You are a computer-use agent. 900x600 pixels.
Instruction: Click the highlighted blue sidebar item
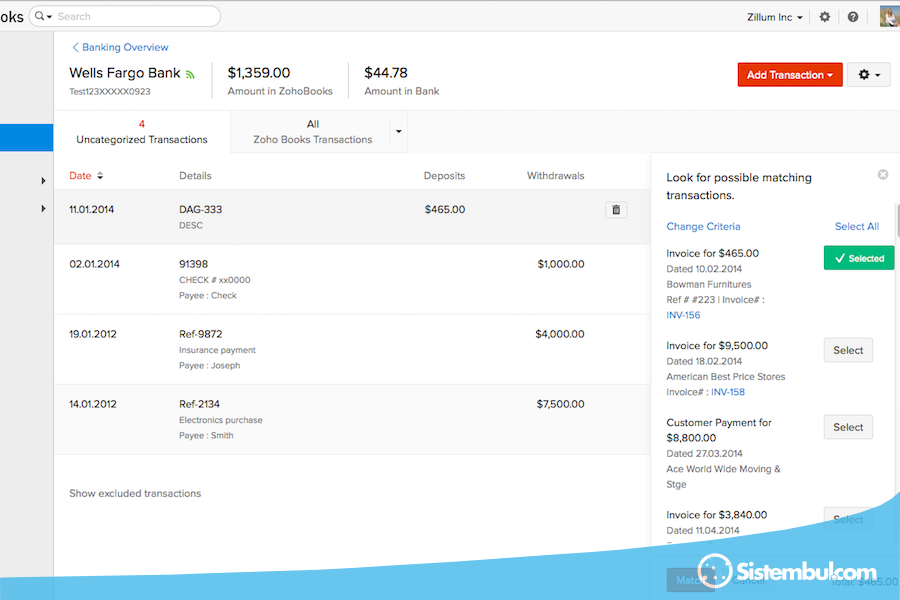[x=26, y=138]
